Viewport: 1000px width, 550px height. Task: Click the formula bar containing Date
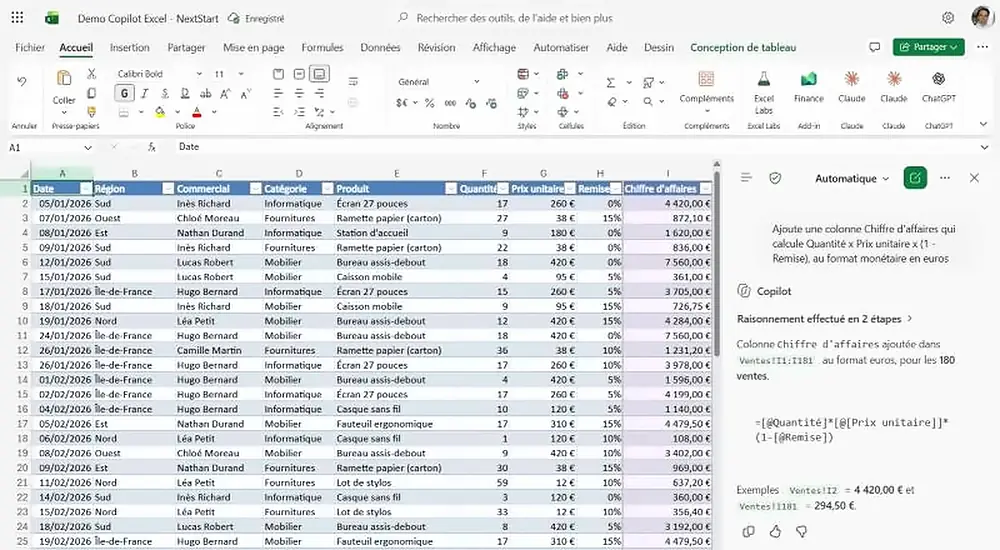(574, 147)
